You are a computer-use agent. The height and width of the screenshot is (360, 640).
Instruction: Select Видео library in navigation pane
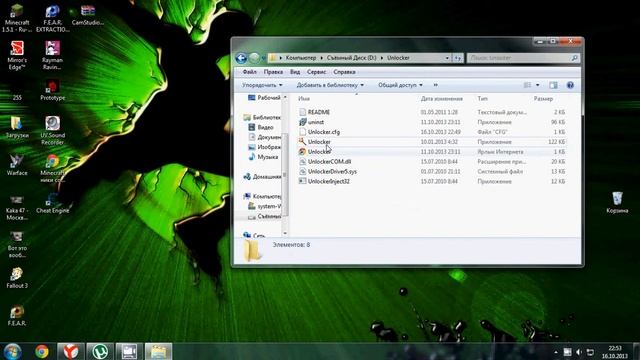coord(261,127)
